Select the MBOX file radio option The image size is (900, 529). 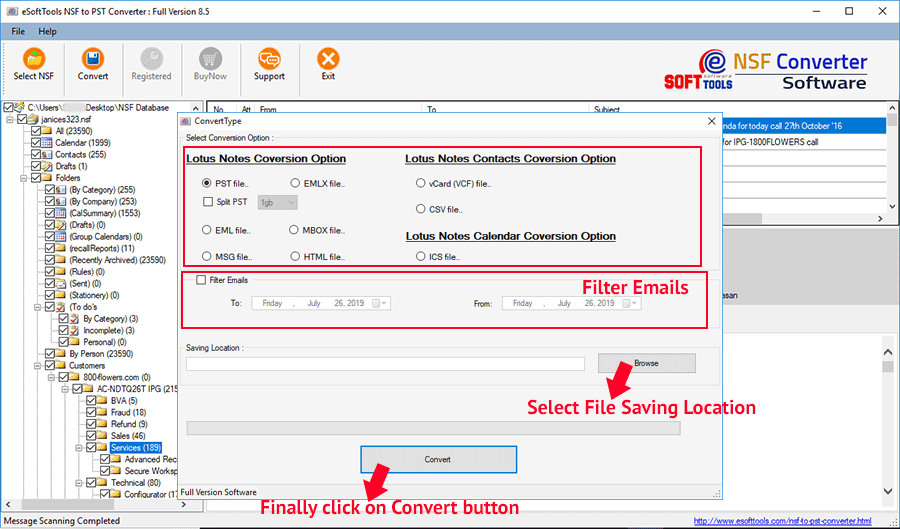pos(294,230)
